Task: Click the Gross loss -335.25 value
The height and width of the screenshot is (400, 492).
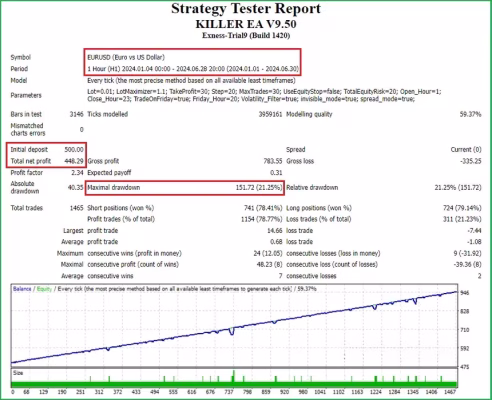Action: (471, 161)
